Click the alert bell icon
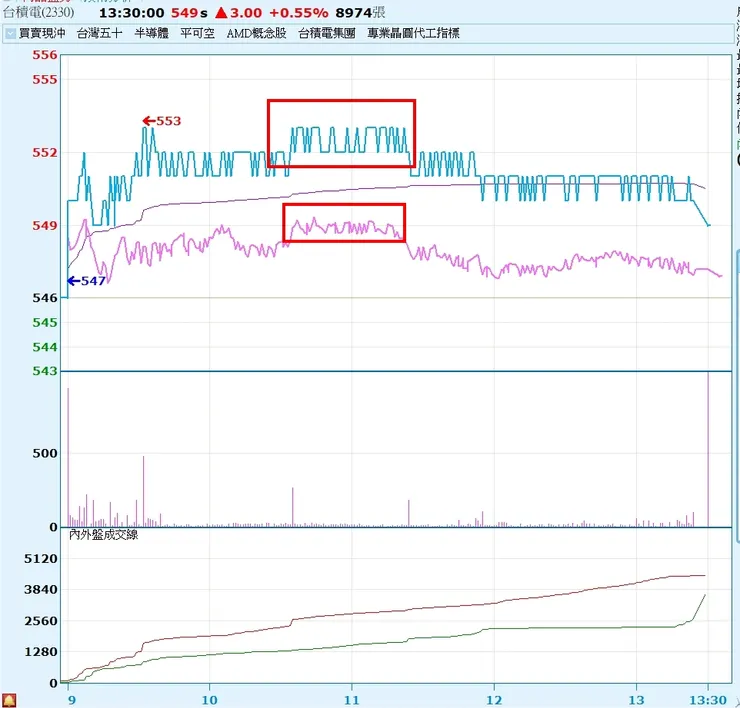The width and height of the screenshot is (740, 708). pyautogui.click(x=9, y=700)
